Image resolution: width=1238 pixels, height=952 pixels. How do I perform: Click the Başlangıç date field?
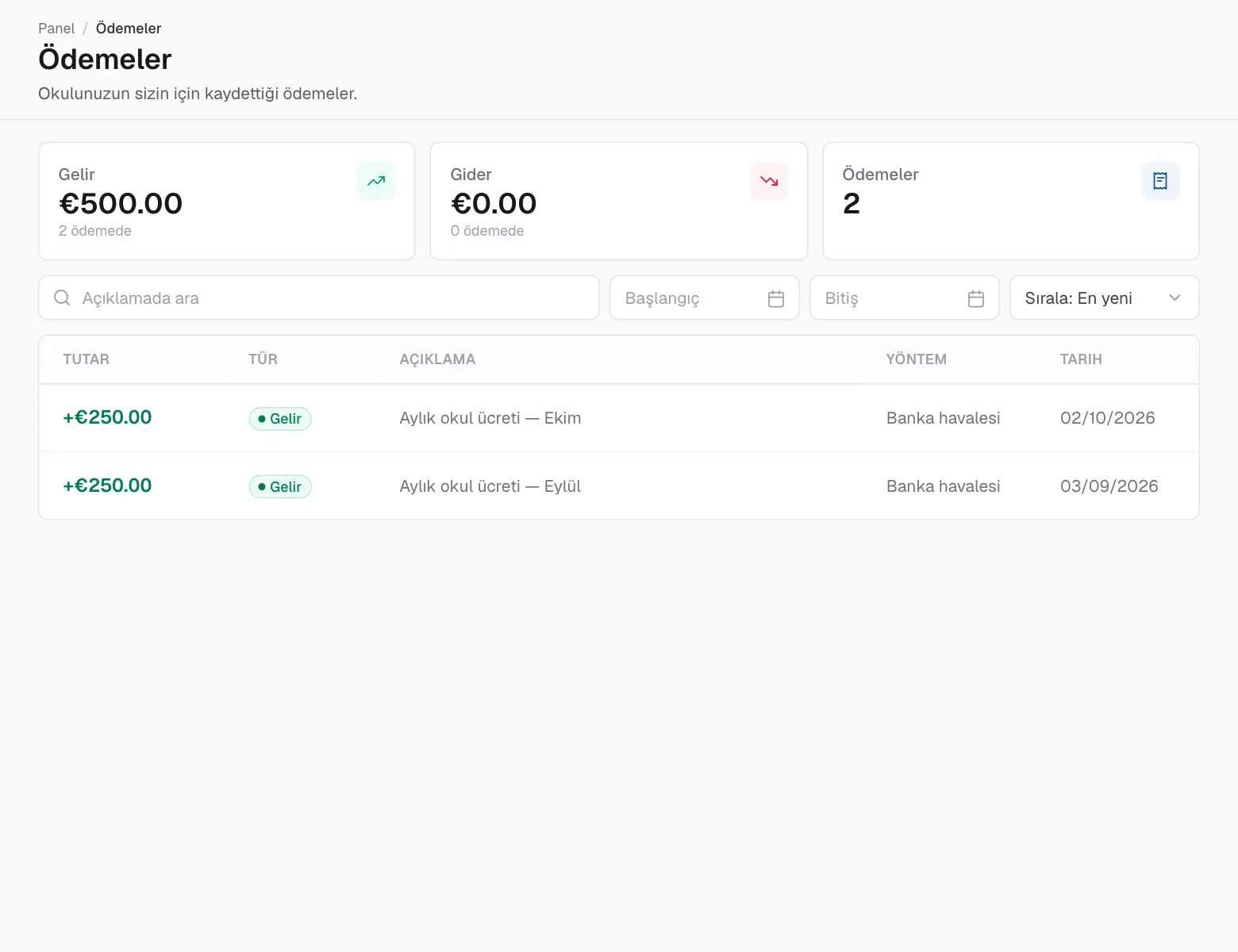(704, 297)
